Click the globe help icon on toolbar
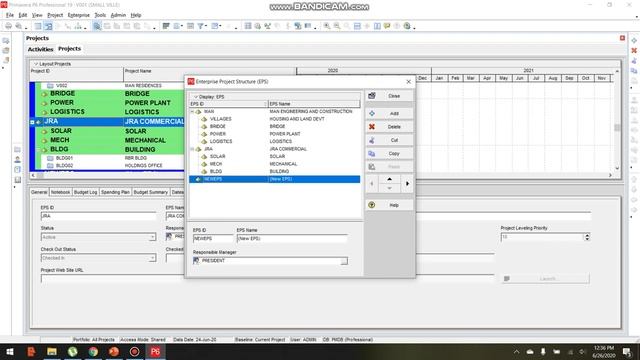The image size is (640, 360). click(x=407, y=26)
